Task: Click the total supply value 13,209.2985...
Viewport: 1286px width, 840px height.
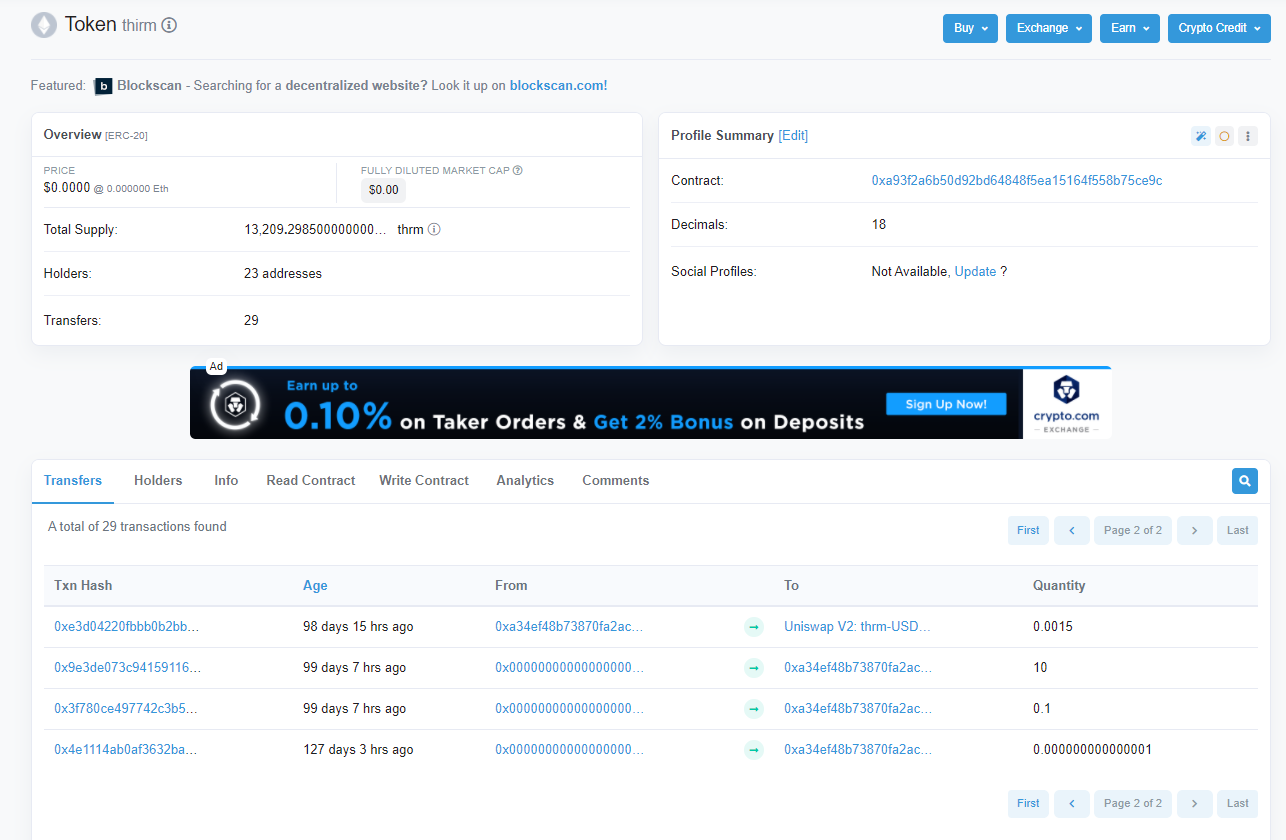Action: [x=315, y=230]
